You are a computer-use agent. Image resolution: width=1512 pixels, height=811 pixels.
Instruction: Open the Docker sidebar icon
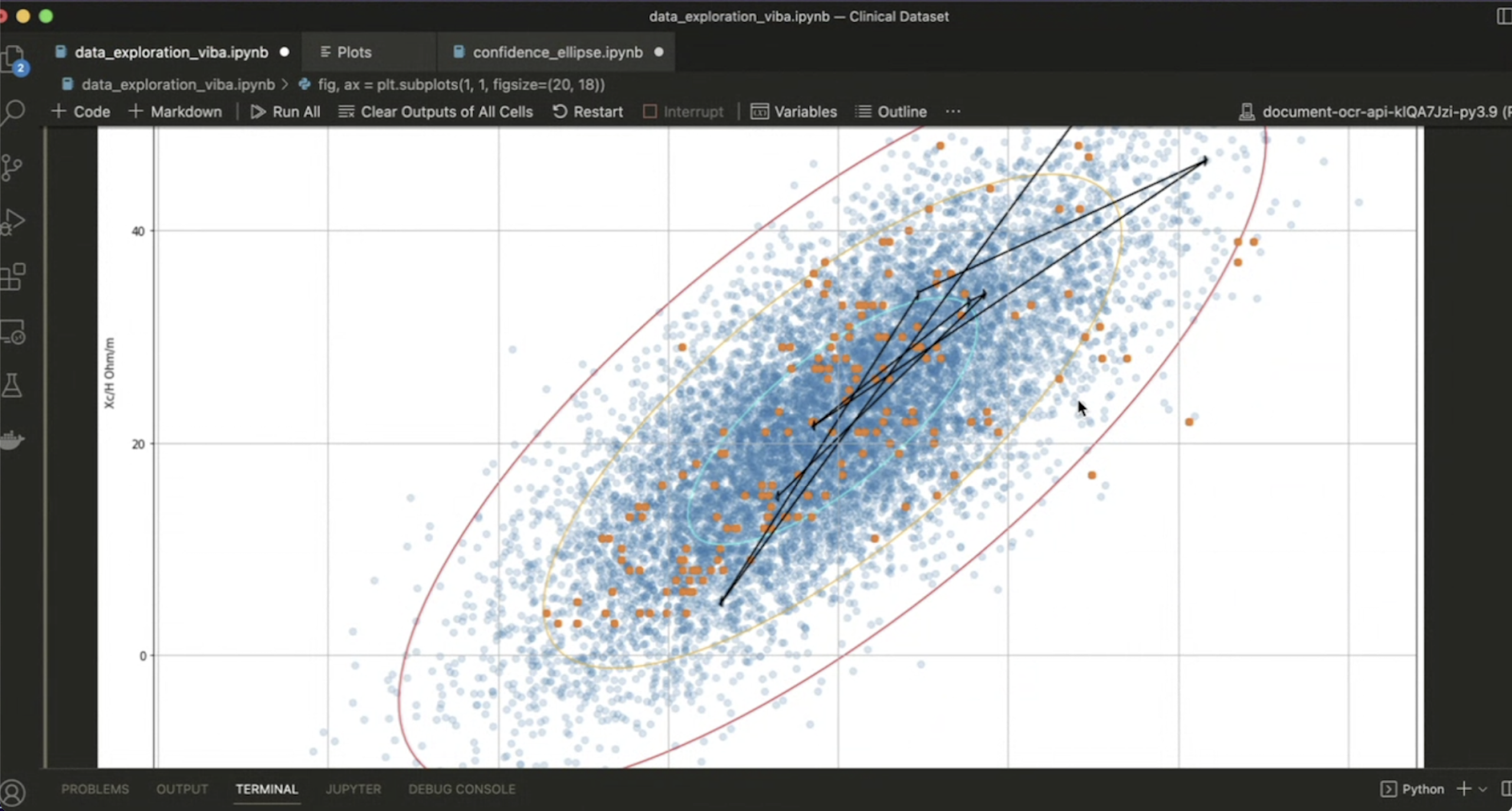tap(12, 440)
